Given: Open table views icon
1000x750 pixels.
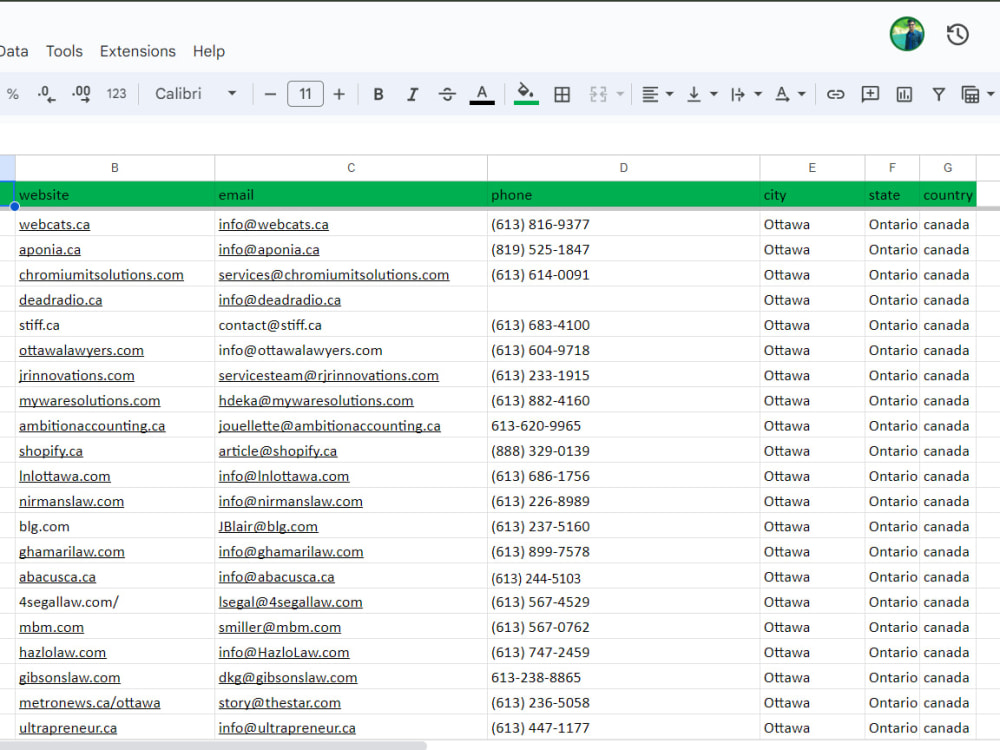Looking at the screenshot, I should click(971, 94).
